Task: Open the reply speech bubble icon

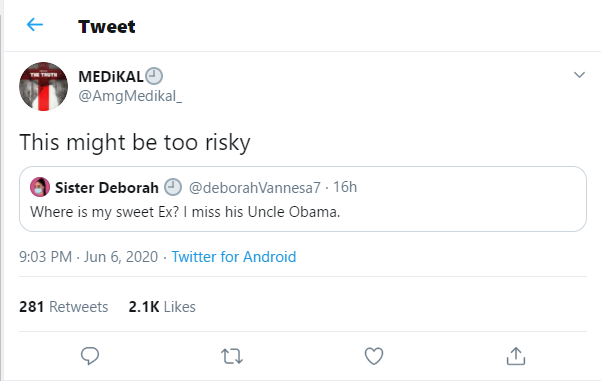Action: click(90, 356)
